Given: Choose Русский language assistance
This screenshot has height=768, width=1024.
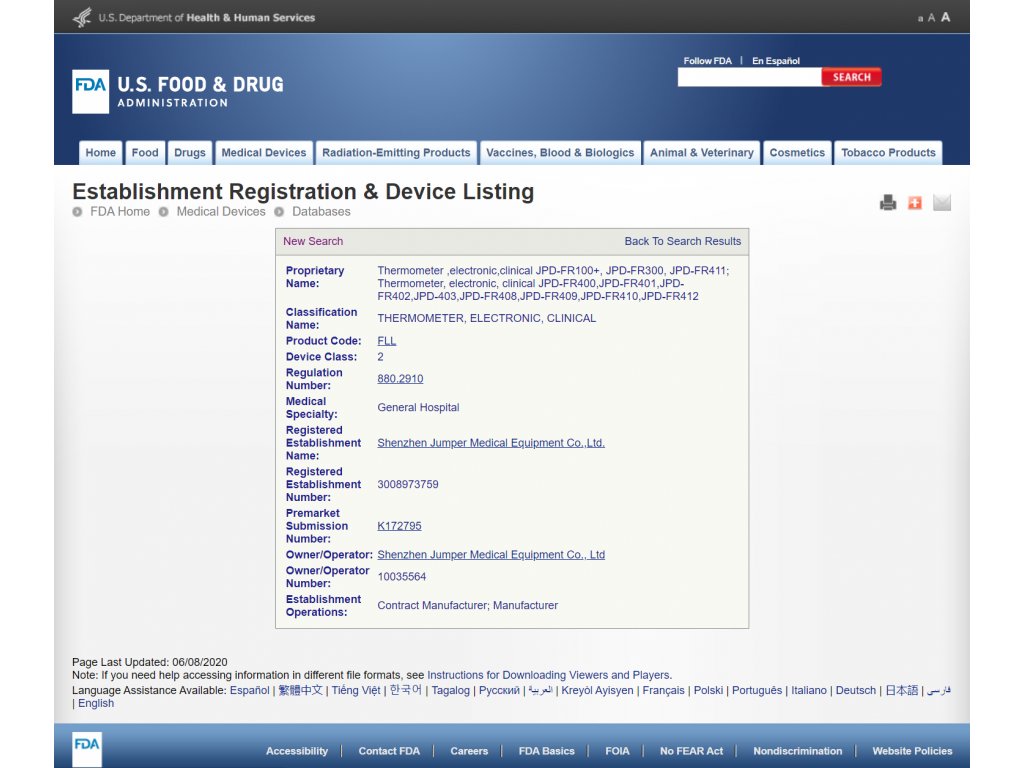Looking at the screenshot, I should tap(500, 690).
